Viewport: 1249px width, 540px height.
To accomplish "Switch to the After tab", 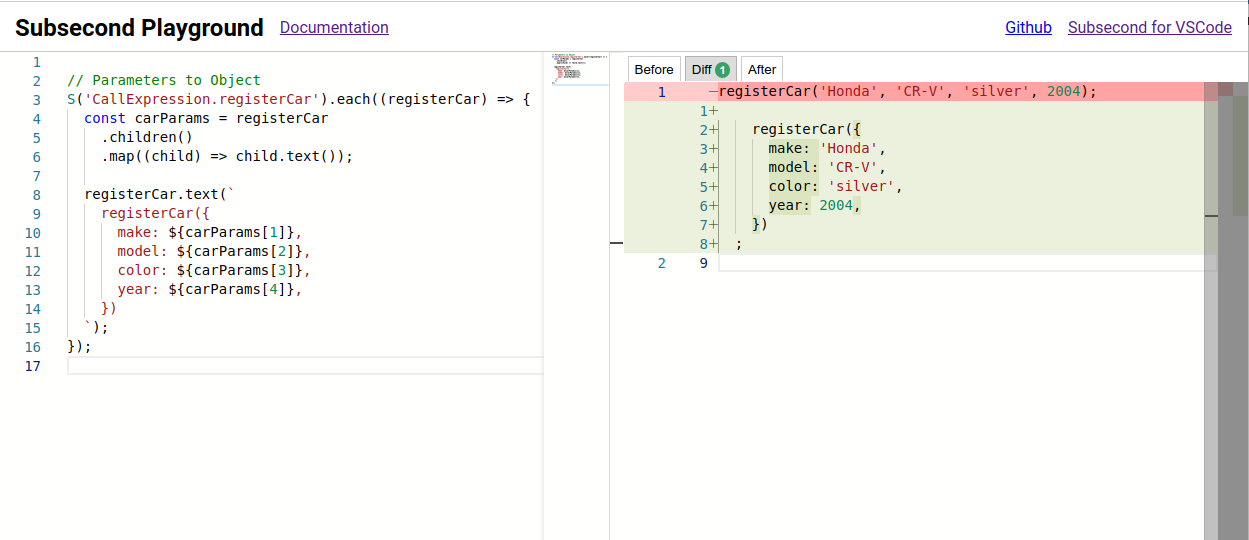I will (x=762, y=69).
